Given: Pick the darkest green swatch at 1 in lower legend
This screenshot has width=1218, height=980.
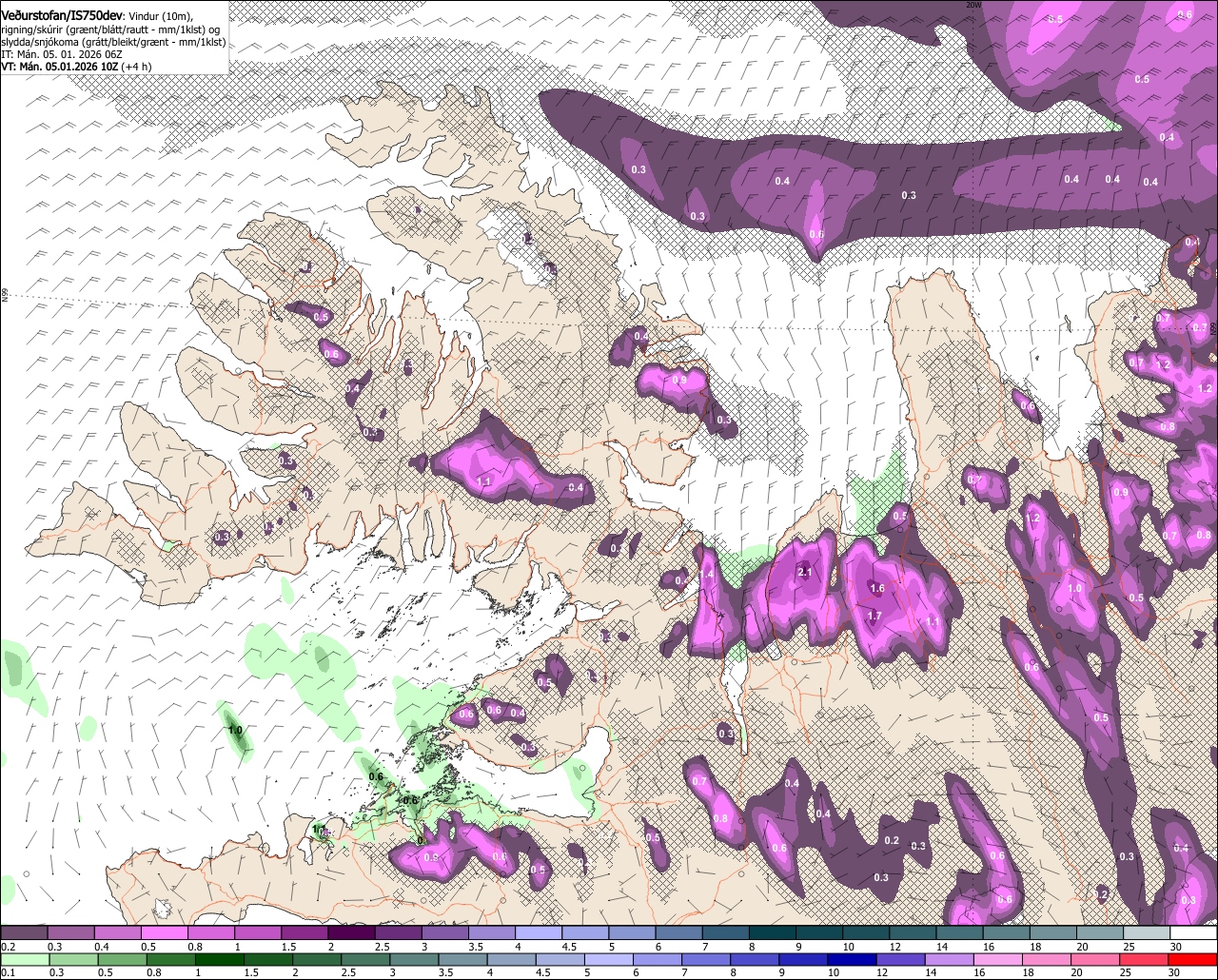Looking at the screenshot, I should [x=220, y=960].
